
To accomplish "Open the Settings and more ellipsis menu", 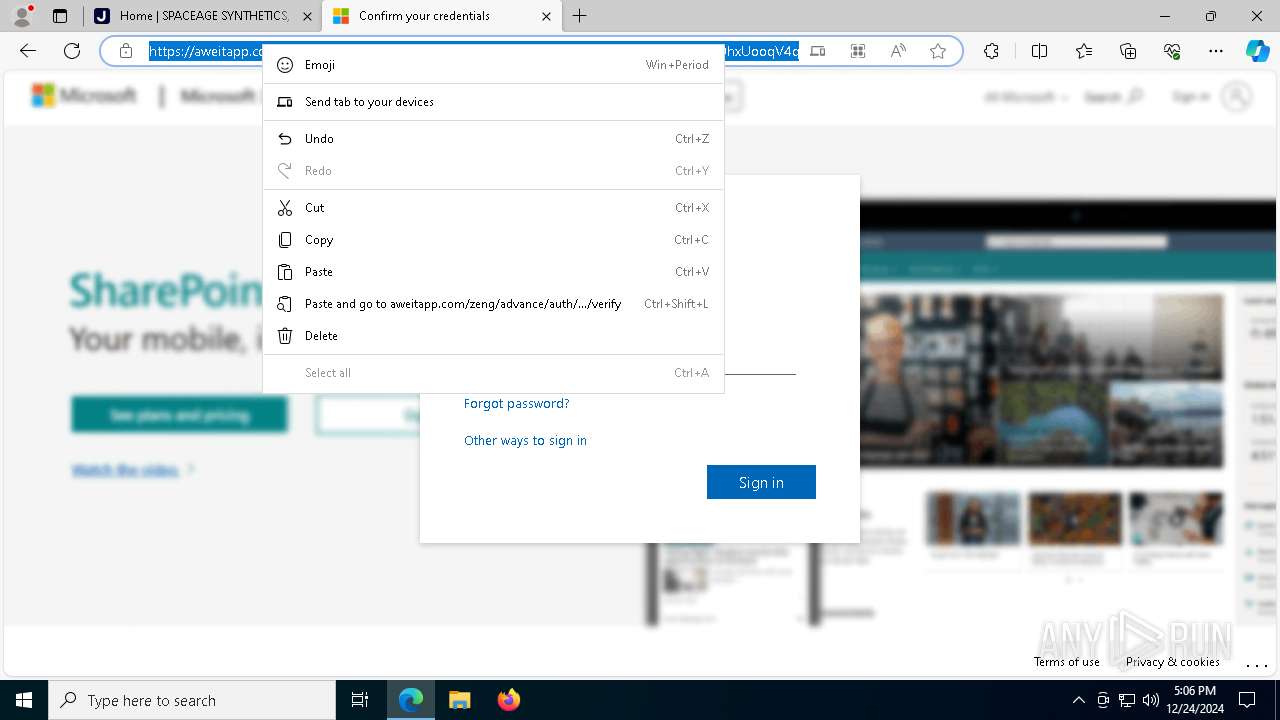I will [1216, 51].
